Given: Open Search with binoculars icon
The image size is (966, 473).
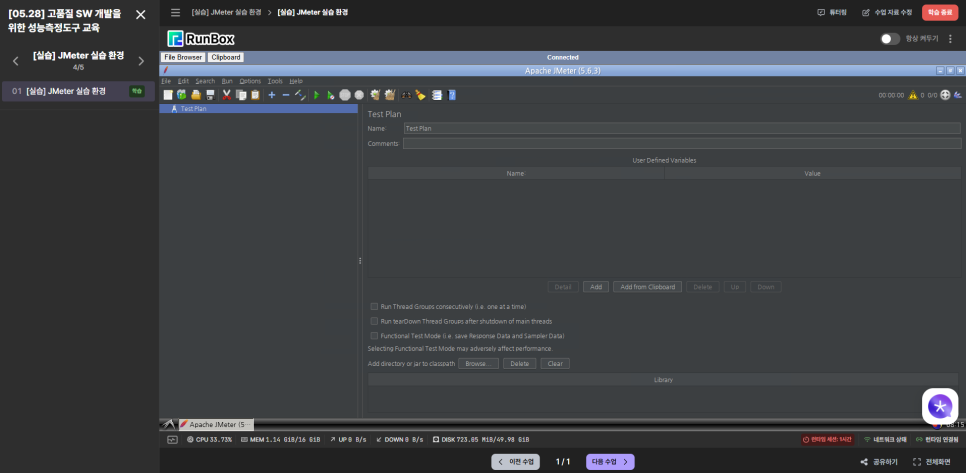Looking at the screenshot, I should [x=407, y=95].
